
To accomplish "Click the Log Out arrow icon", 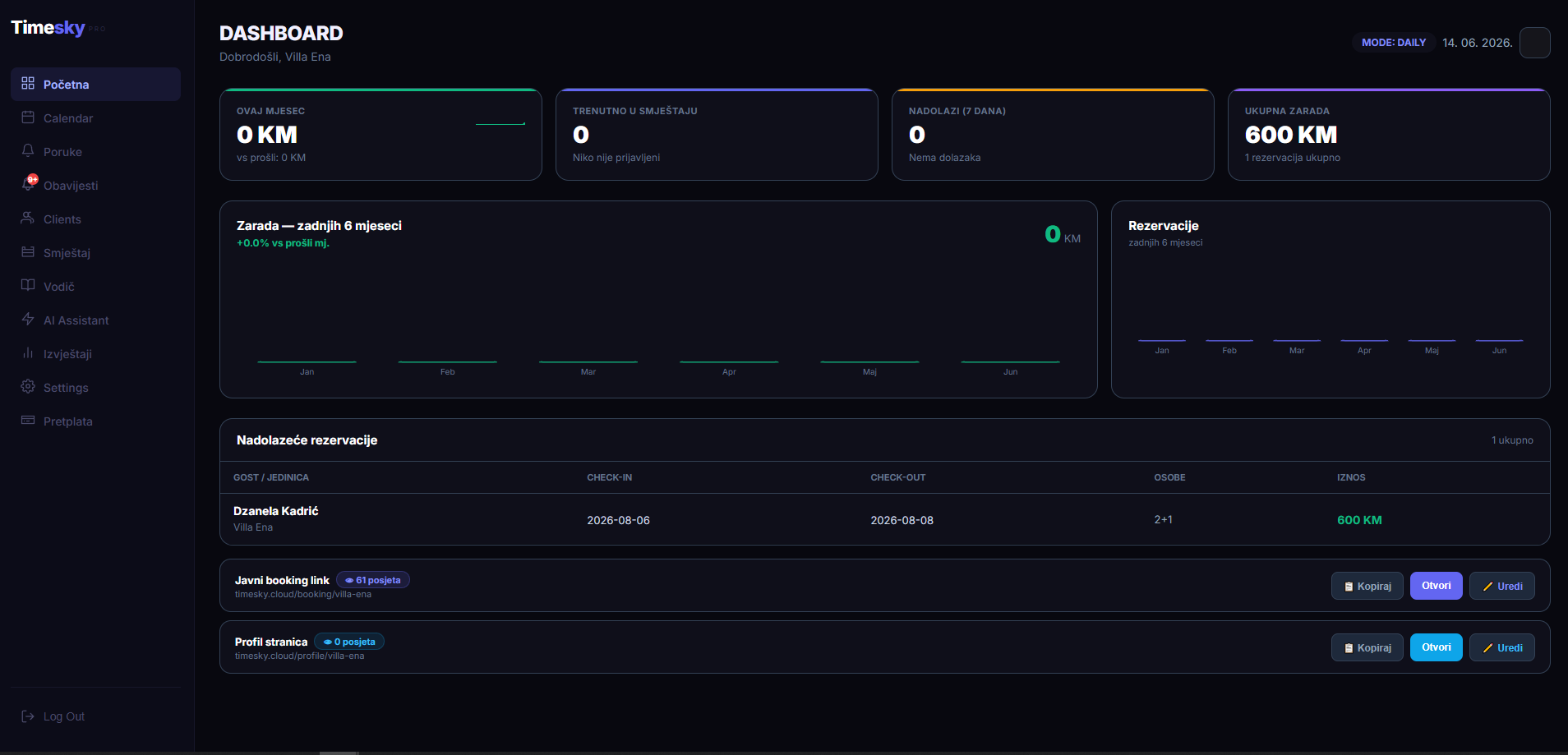I will pos(28,716).
